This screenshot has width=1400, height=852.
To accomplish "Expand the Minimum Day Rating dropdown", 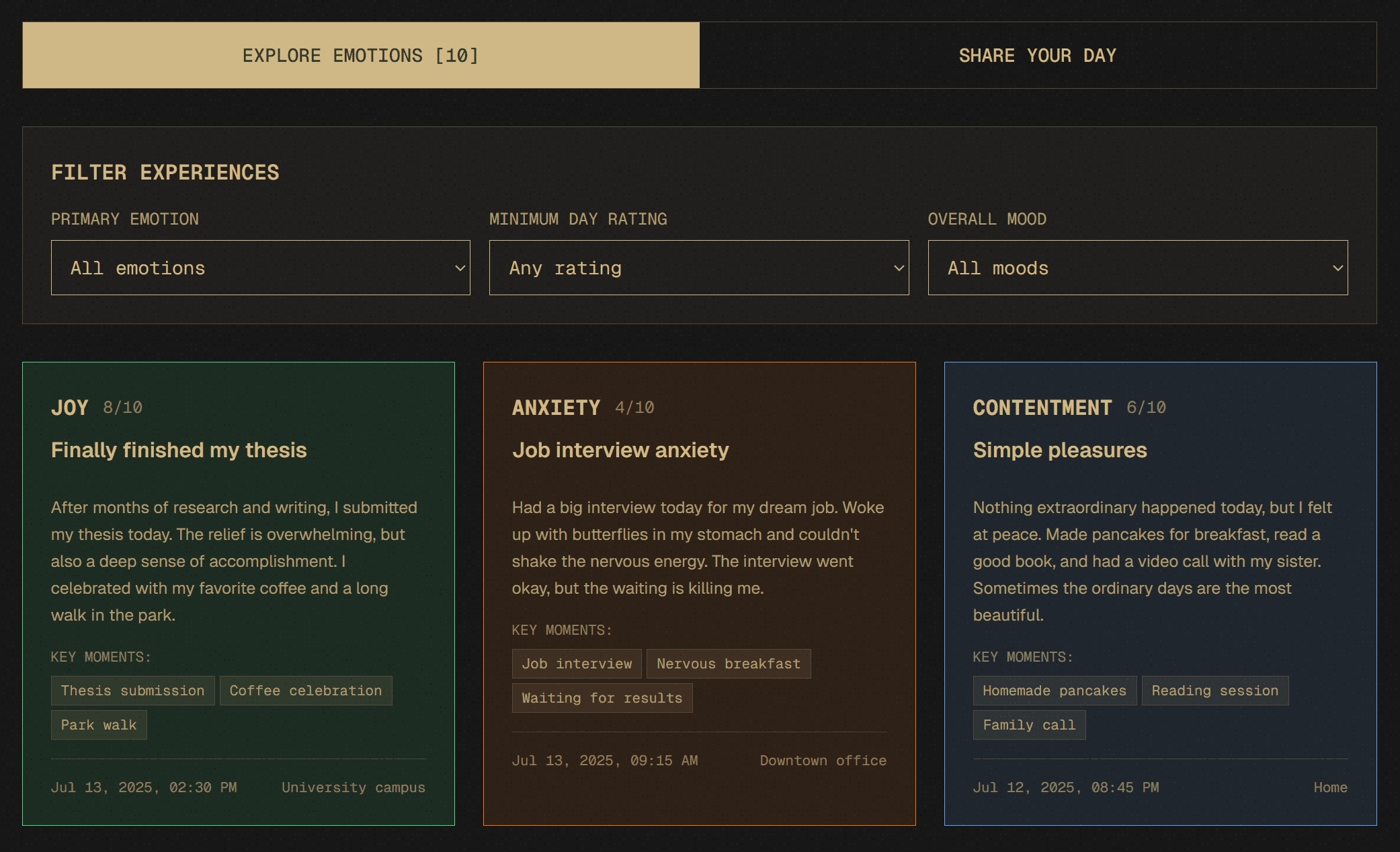I will tap(699, 268).
